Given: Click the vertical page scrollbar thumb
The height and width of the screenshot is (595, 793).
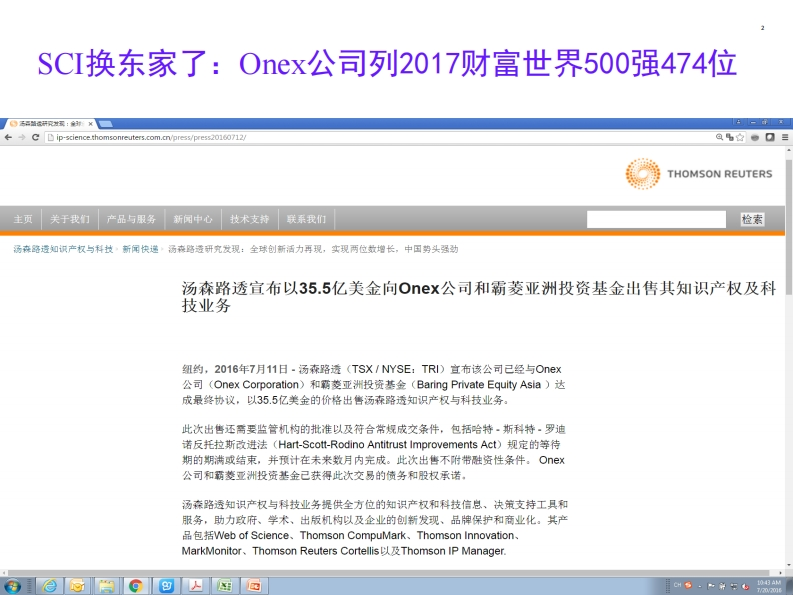Looking at the screenshot, I should pos(788,225).
